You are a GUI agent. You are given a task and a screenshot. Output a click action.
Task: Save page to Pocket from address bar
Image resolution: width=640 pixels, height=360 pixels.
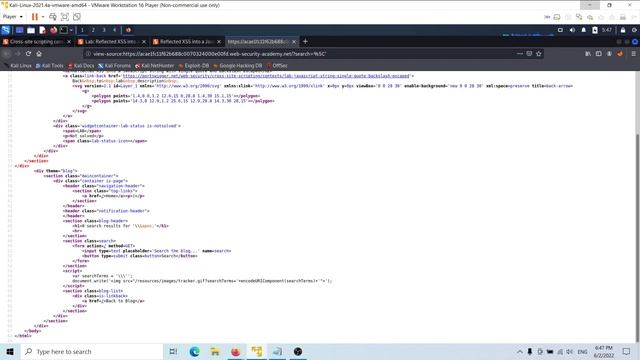click(529, 53)
